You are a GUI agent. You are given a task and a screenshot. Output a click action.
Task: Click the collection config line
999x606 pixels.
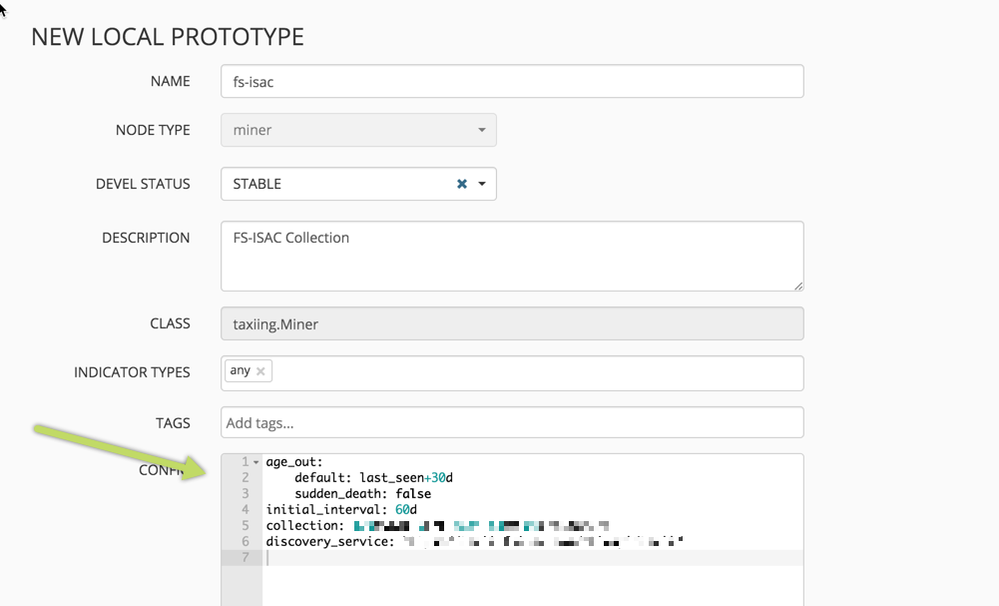tap(305, 526)
